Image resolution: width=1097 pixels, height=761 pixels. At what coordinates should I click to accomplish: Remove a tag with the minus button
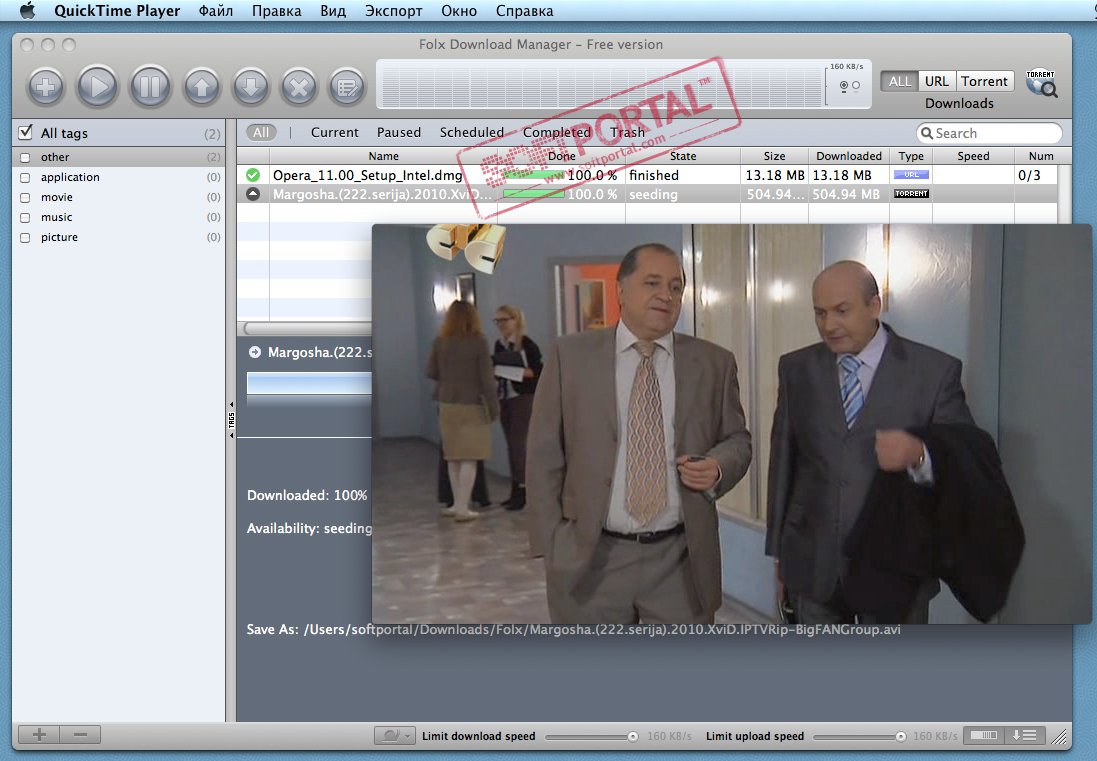point(80,734)
